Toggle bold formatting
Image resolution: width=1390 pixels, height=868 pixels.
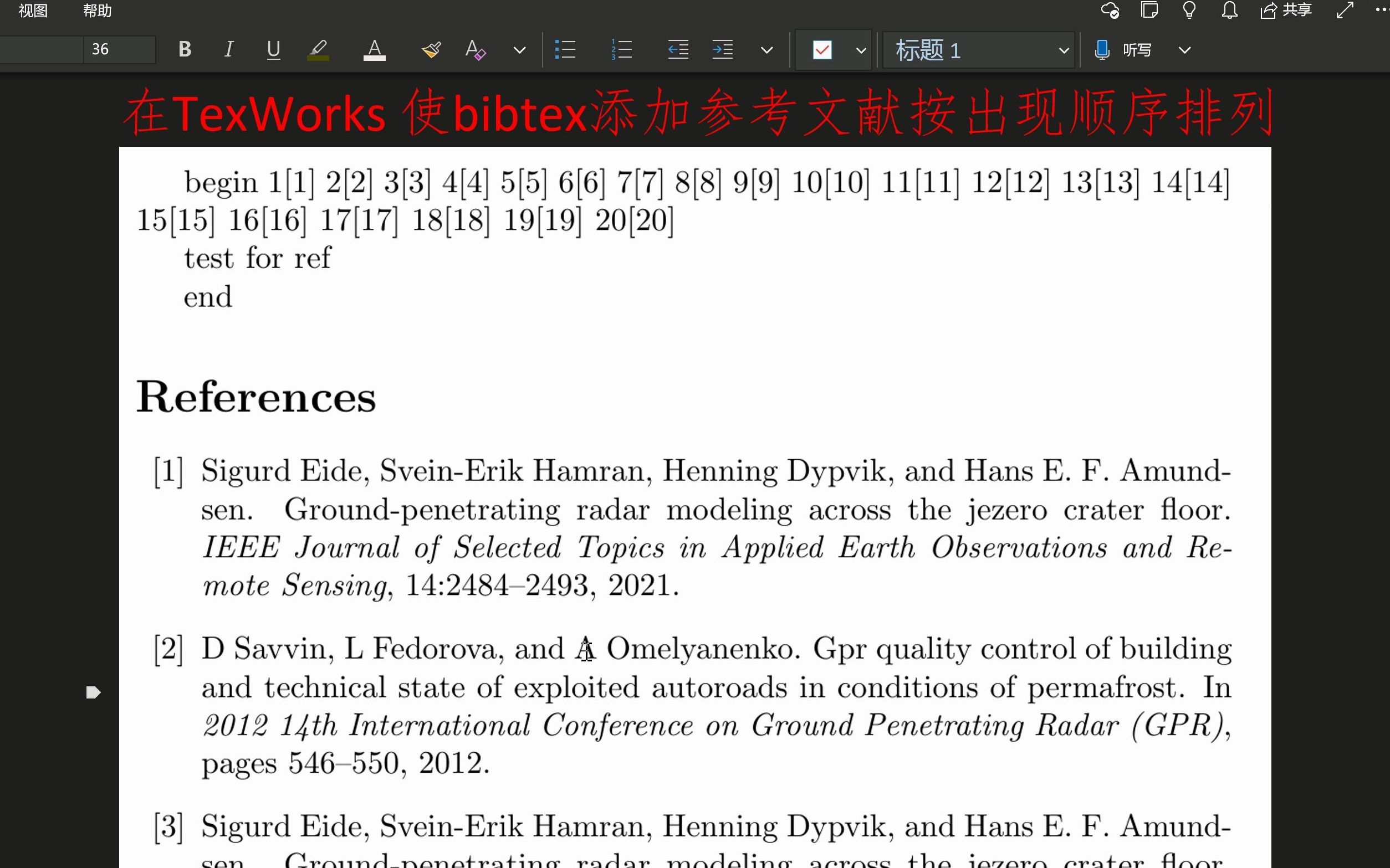(x=185, y=50)
